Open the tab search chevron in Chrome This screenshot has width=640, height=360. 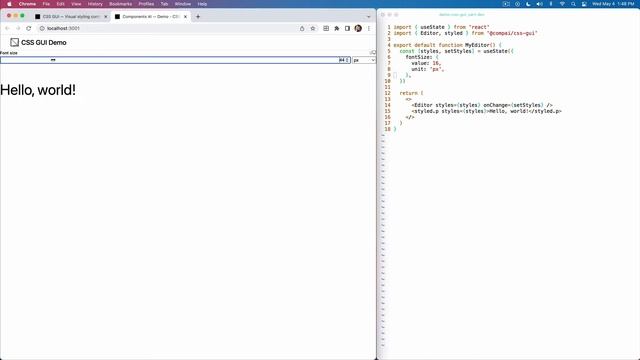369,17
